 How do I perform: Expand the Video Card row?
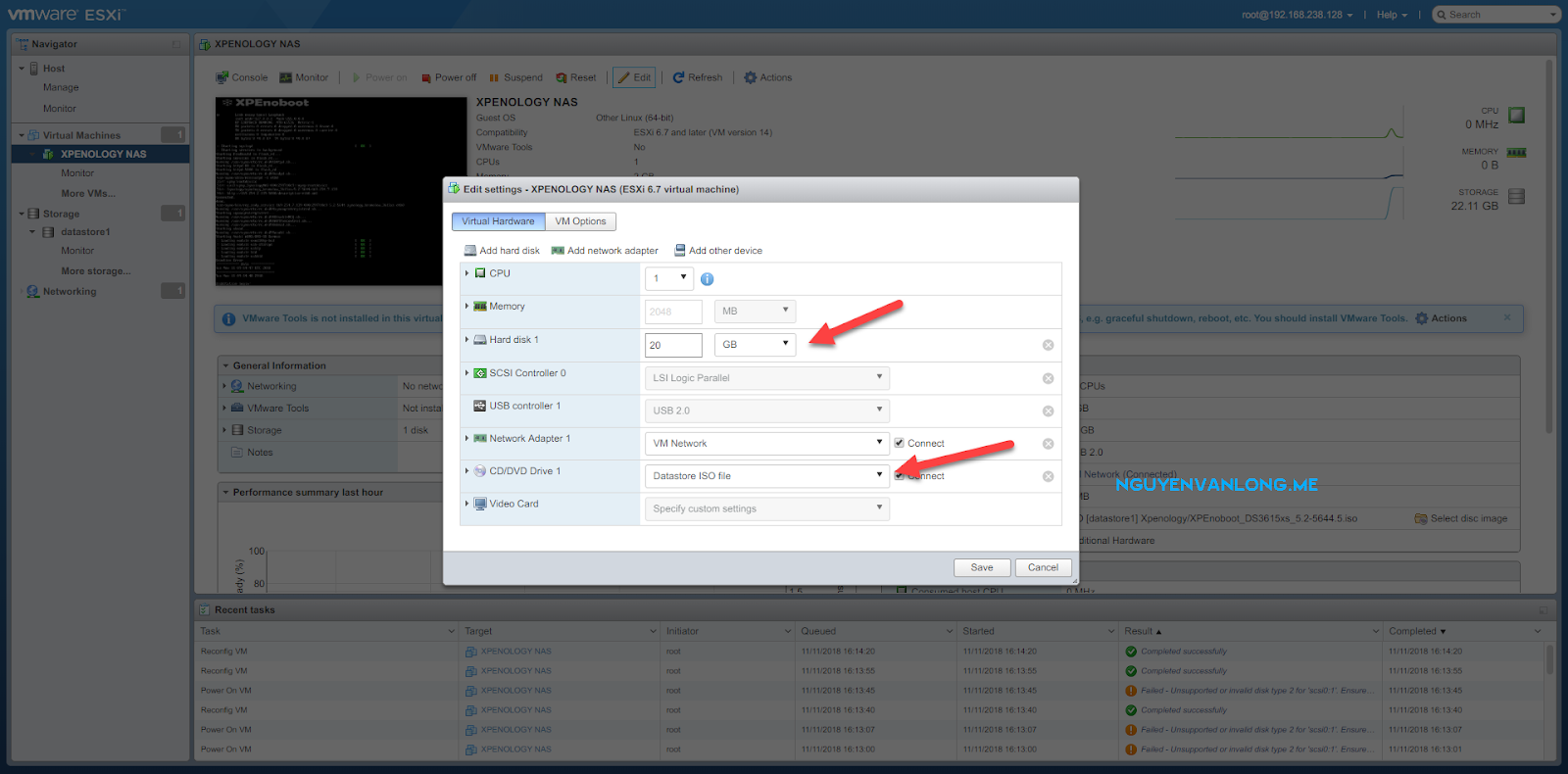(x=466, y=504)
